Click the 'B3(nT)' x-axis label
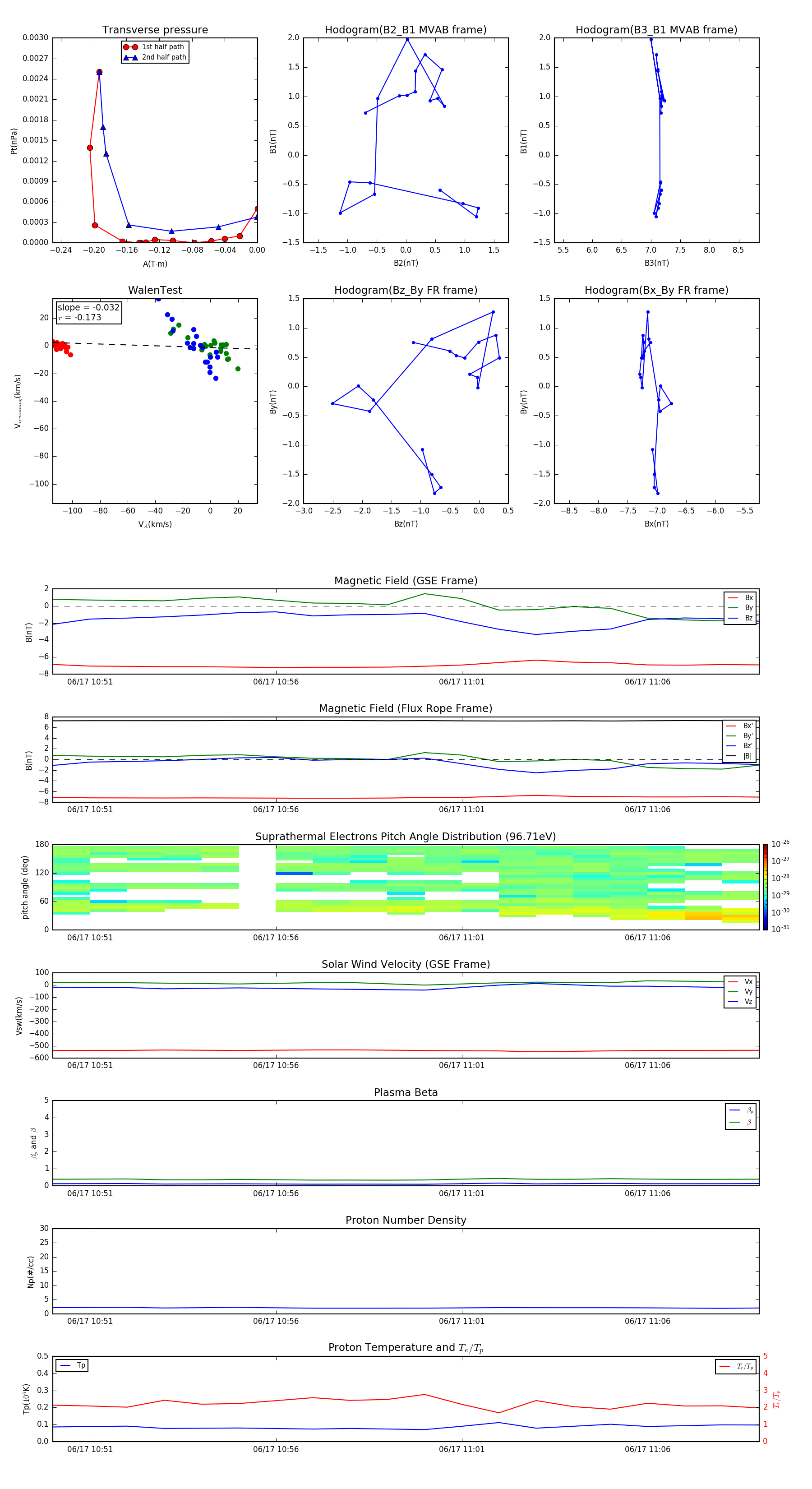The image size is (812, 1489). [x=656, y=263]
